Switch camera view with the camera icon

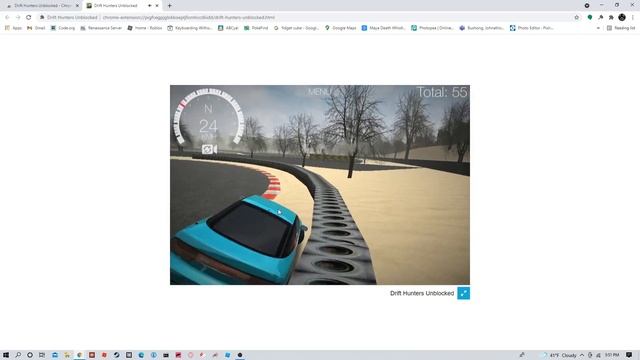(209, 149)
